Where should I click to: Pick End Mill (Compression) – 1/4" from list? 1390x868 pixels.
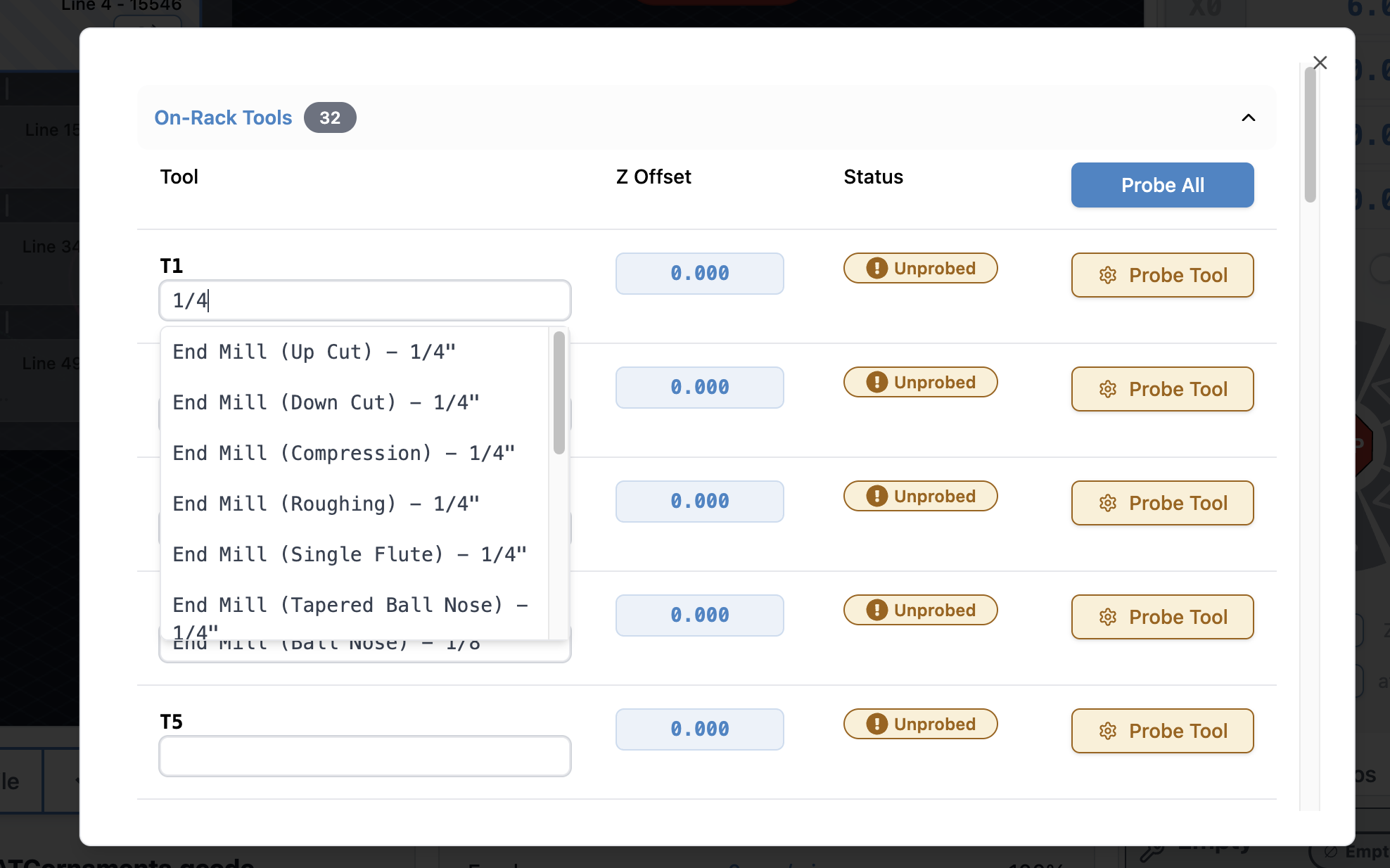pos(343,453)
